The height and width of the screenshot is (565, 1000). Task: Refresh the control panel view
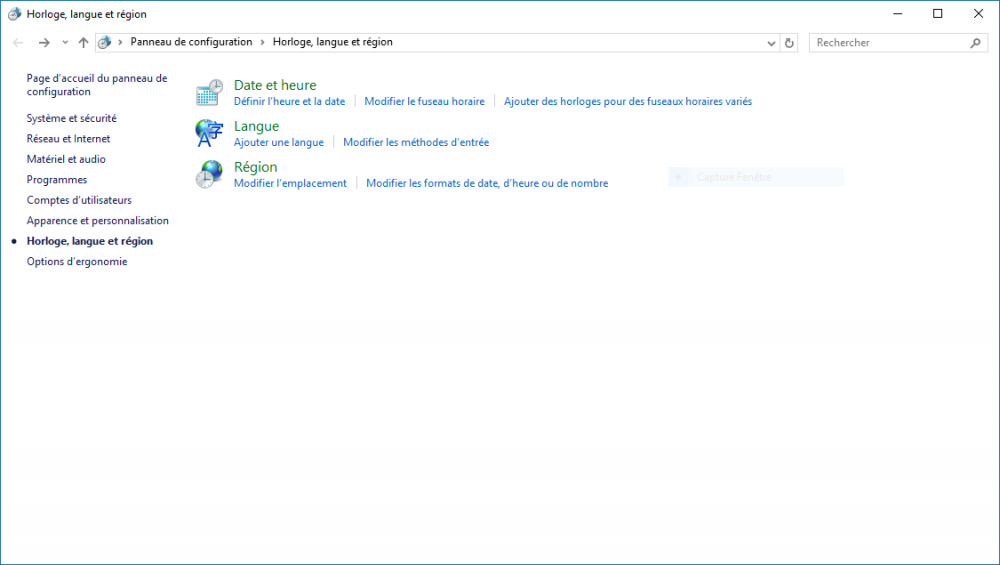click(789, 43)
